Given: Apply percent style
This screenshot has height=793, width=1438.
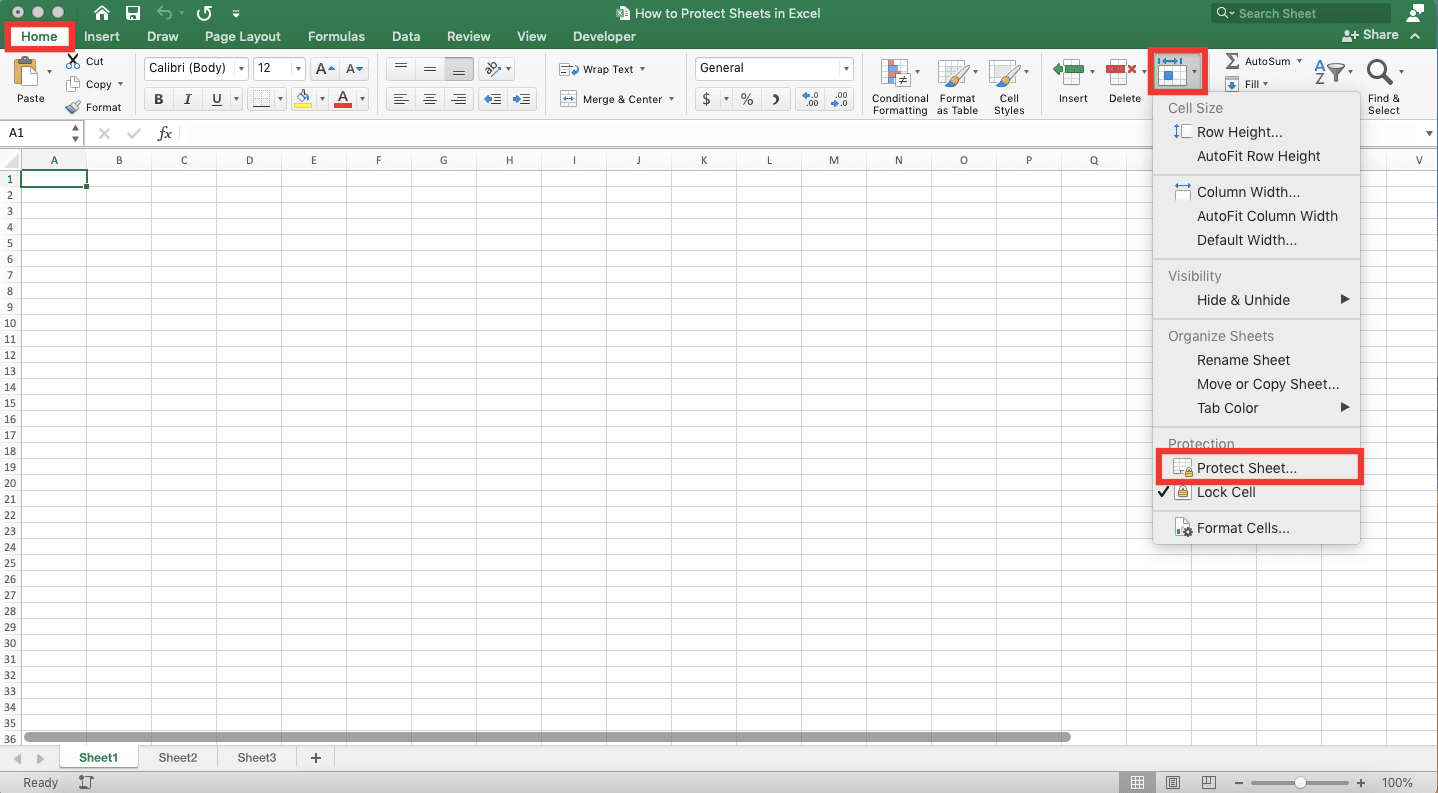Looking at the screenshot, I should [x=747, y=99].
